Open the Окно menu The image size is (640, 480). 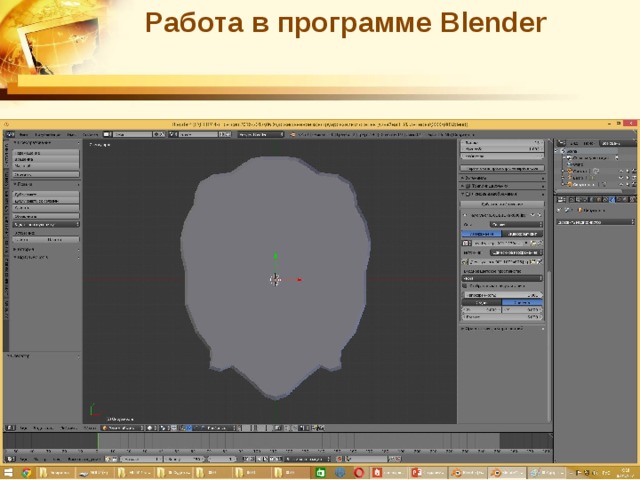coord(71,134)
